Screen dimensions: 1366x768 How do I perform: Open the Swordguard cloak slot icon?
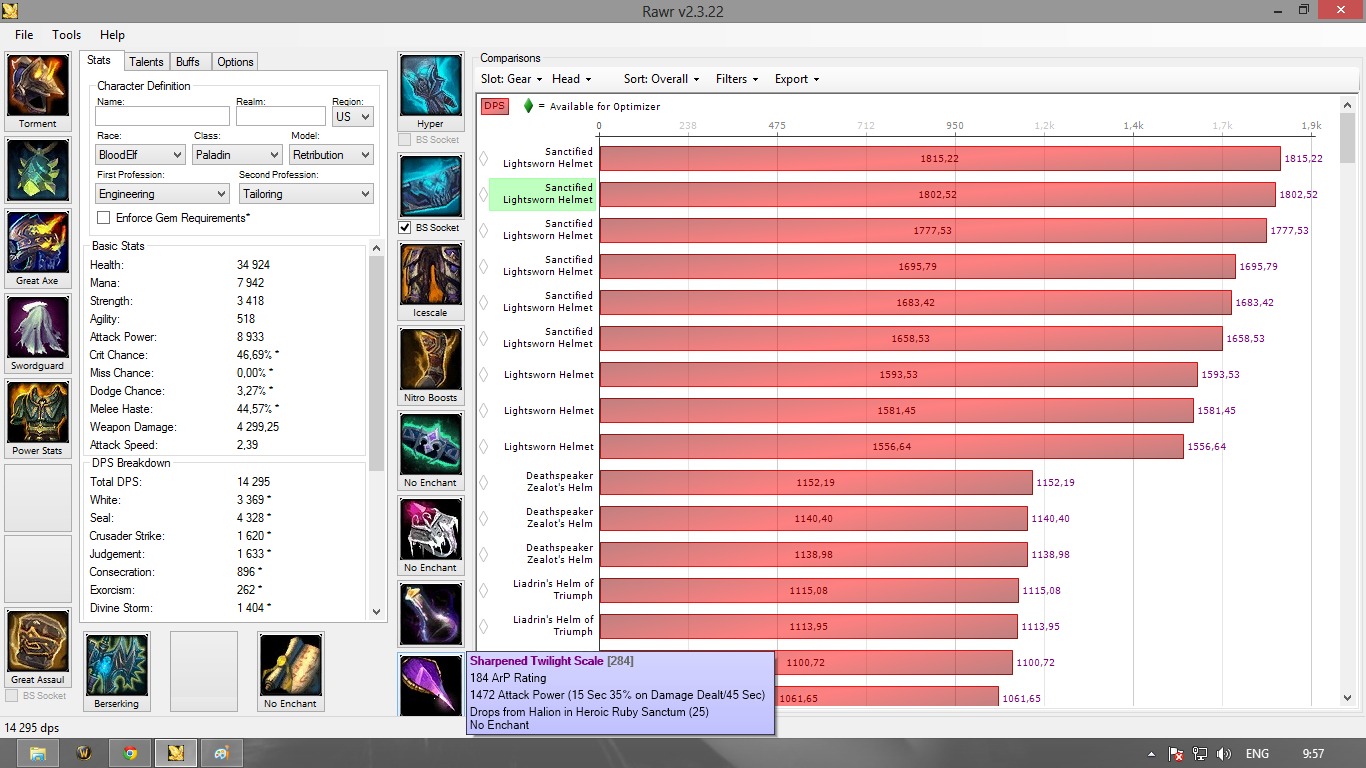click(x=38, y=327)
